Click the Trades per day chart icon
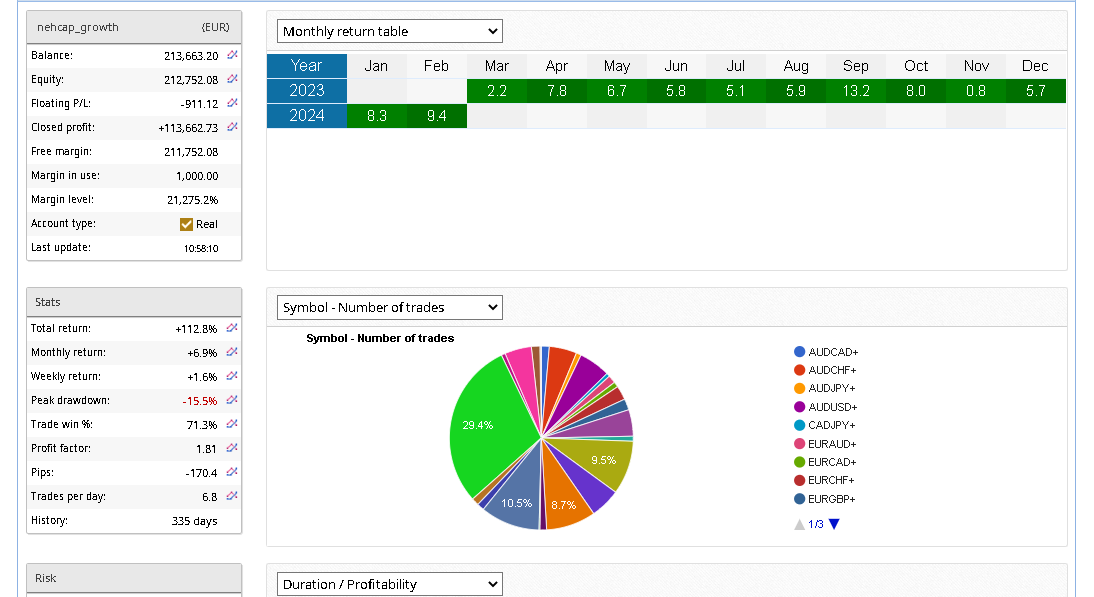The width and height of the screenshot is (1094, 597). (x=232, y=496)
